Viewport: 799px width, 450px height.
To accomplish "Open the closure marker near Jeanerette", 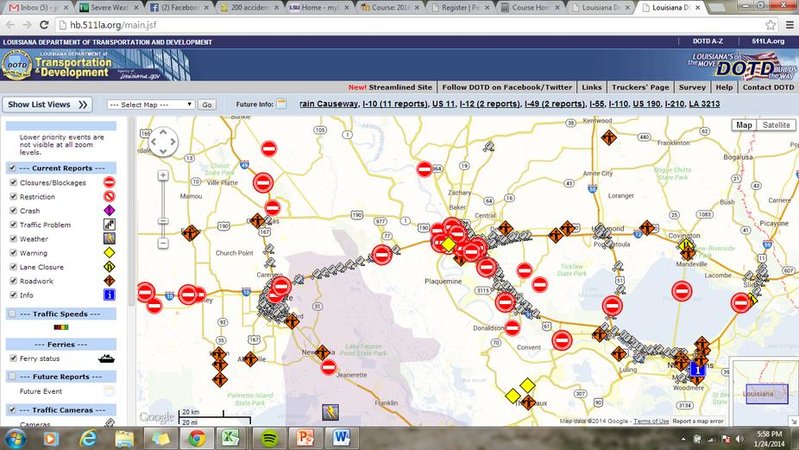I will coord(329,367).
